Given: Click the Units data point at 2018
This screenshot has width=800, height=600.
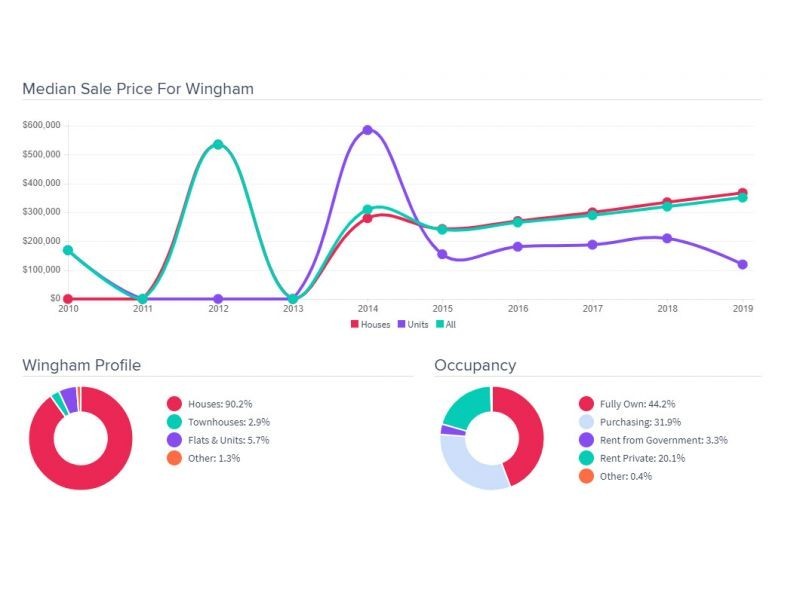Looking at the screenshot, I should point(668,239).
